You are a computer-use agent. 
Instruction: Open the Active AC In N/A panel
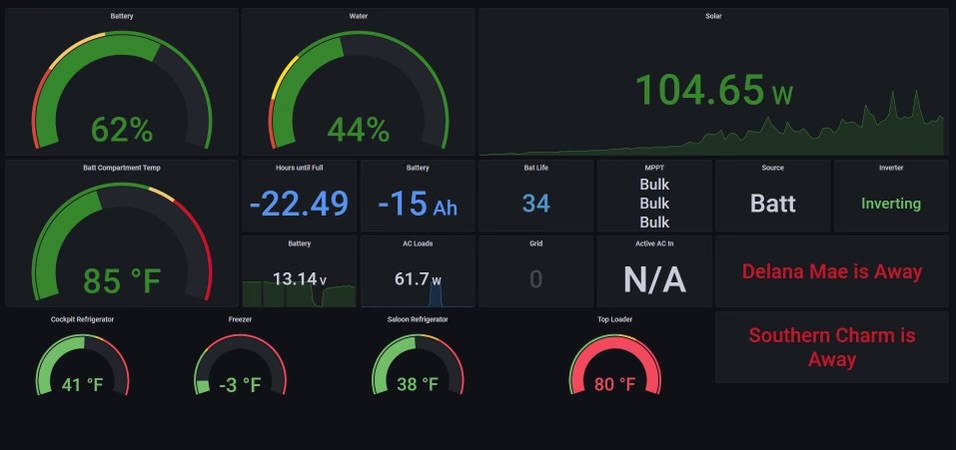point(654,271)
